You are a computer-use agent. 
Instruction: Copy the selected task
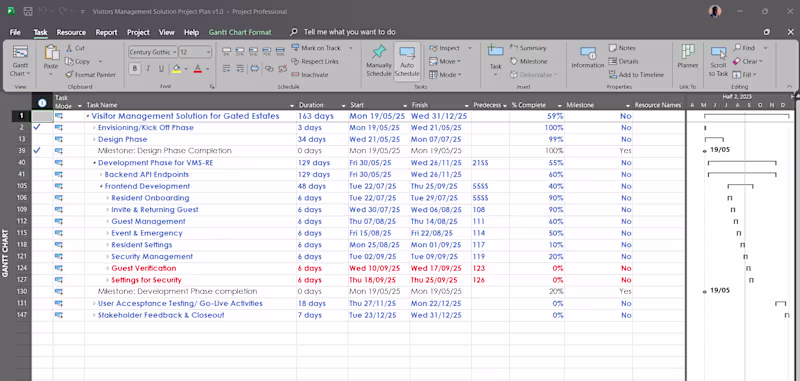click(x=78, y=61)
